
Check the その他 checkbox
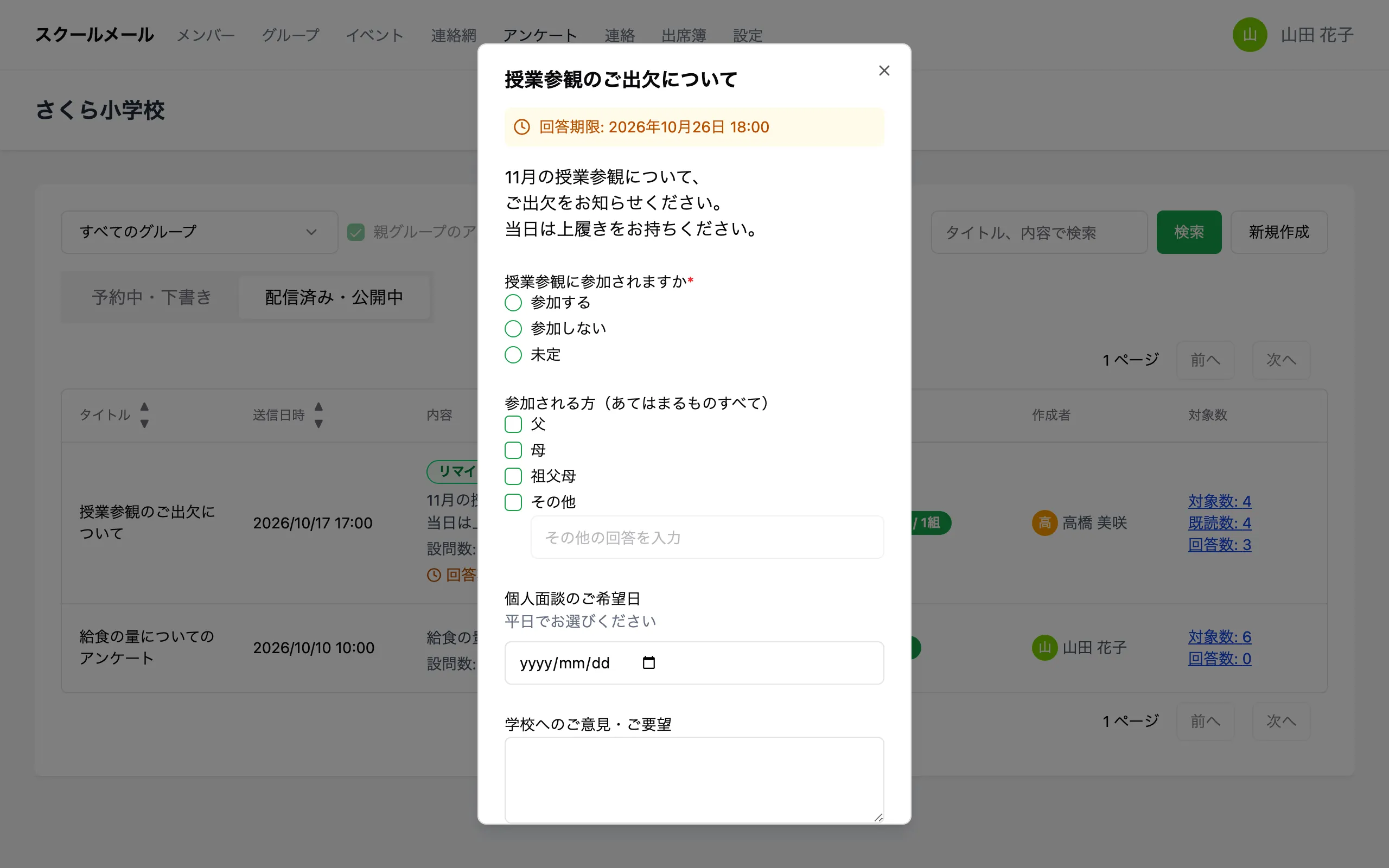click(513, 502)
